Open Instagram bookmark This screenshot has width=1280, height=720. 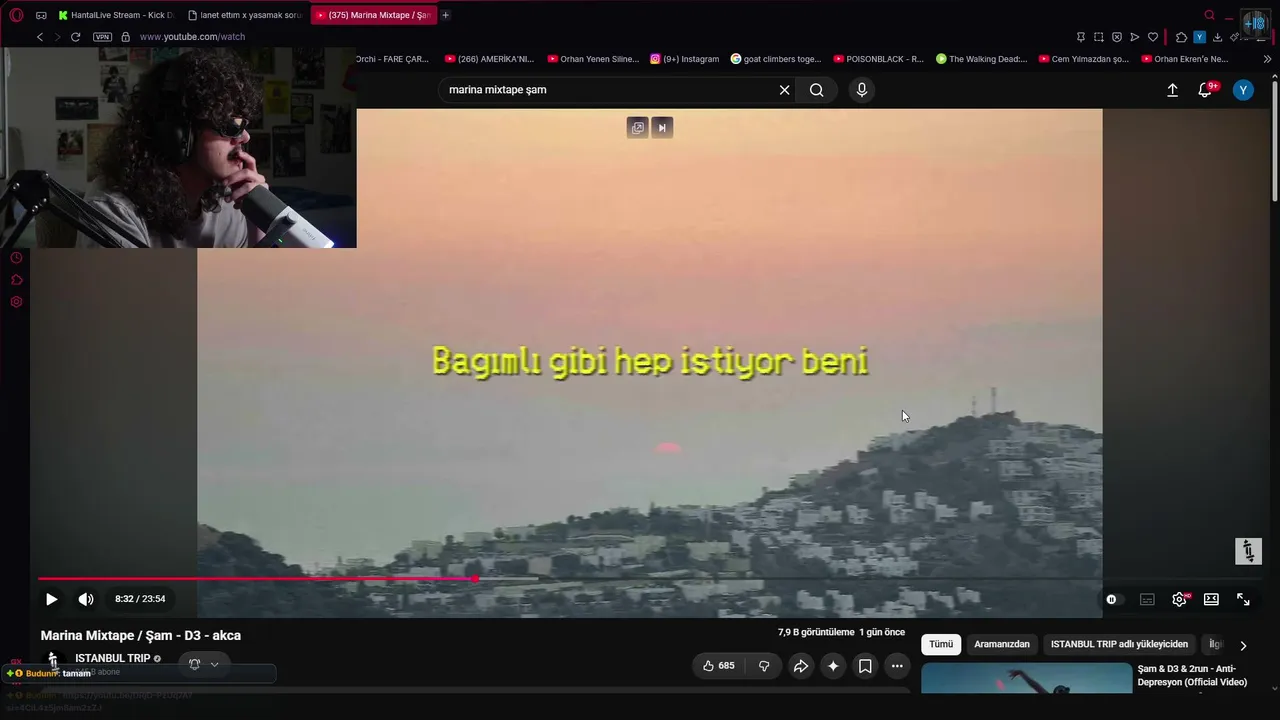coord(685,59)
